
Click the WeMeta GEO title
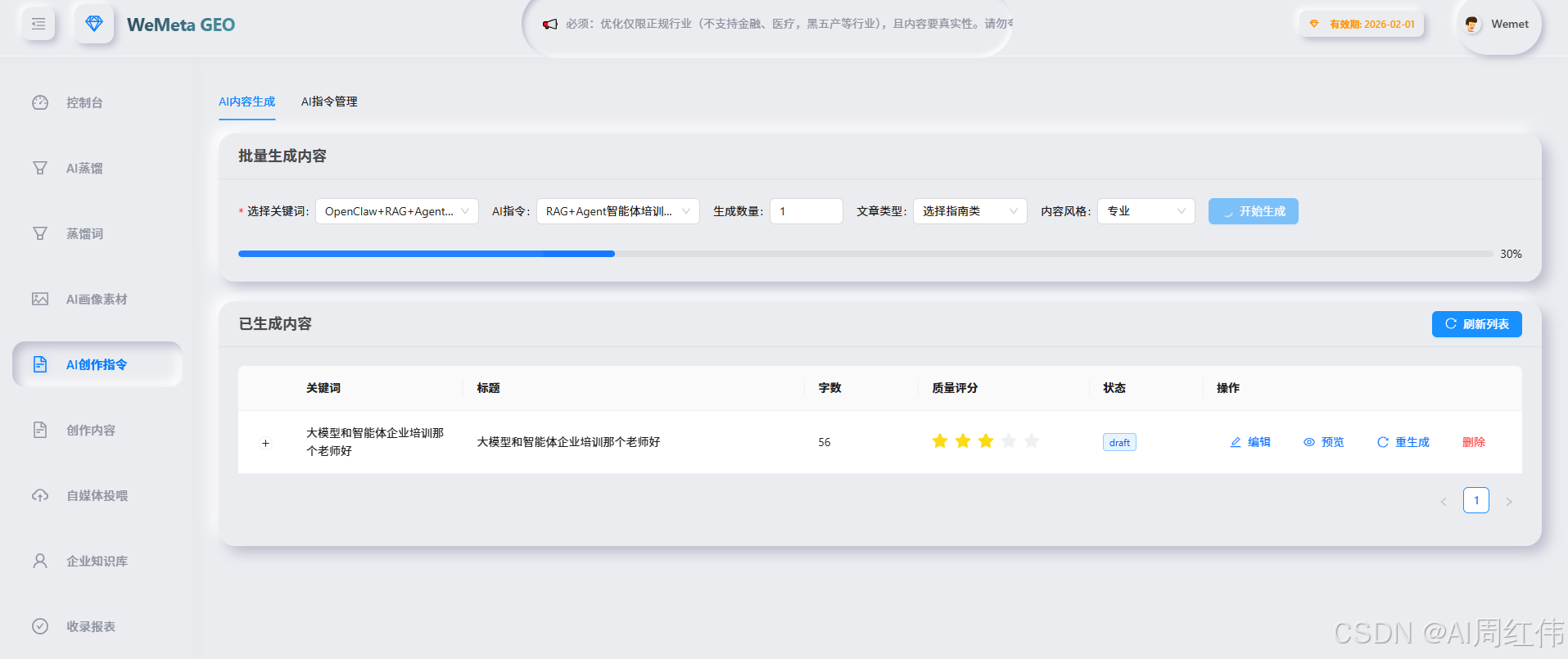click(x=181, y=25)
